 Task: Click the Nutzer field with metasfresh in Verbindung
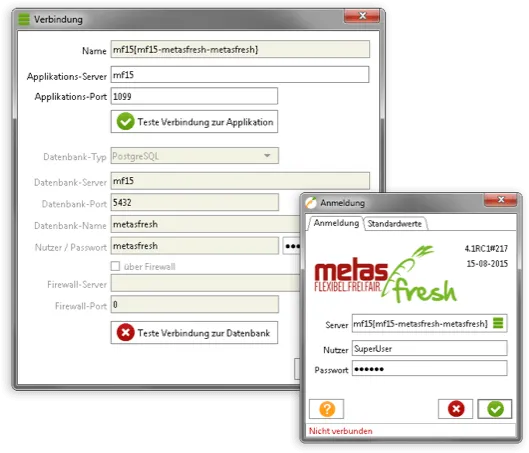tap(195, 246)
